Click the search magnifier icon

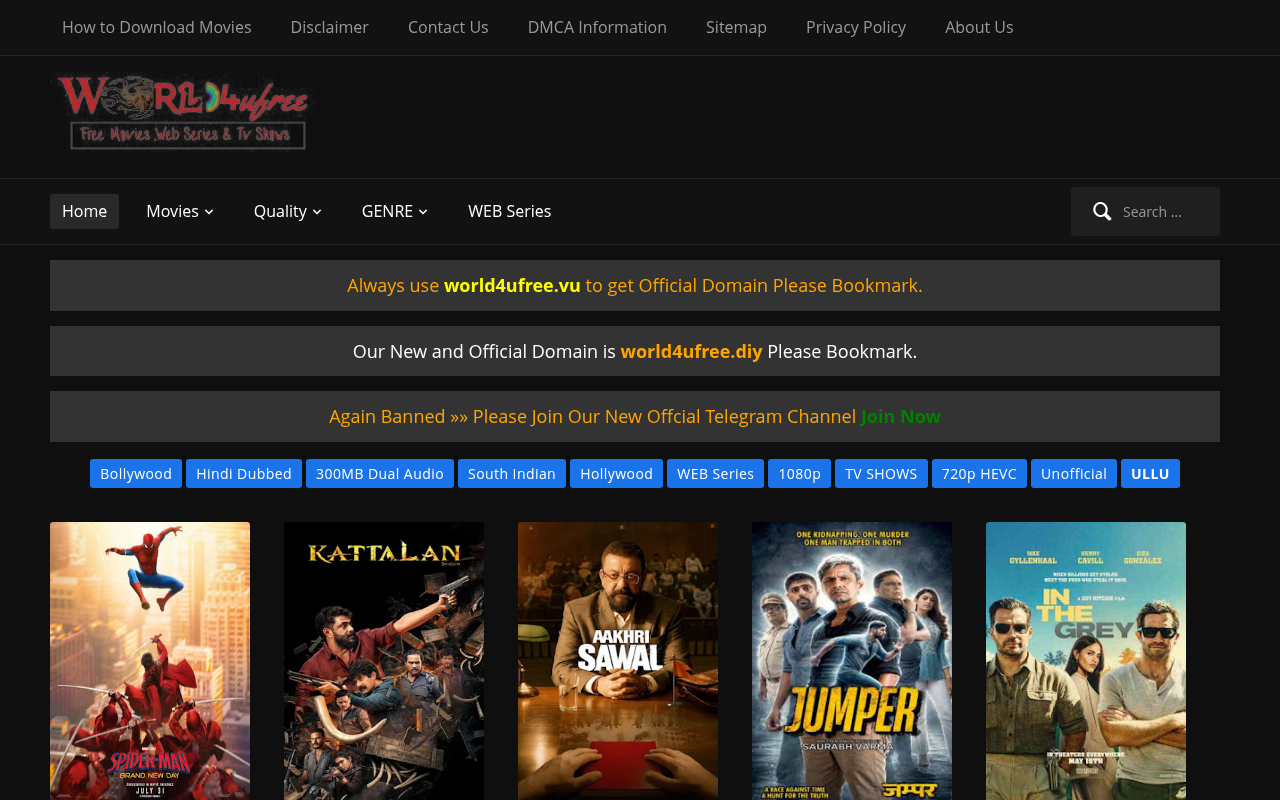pos(1102,211)
